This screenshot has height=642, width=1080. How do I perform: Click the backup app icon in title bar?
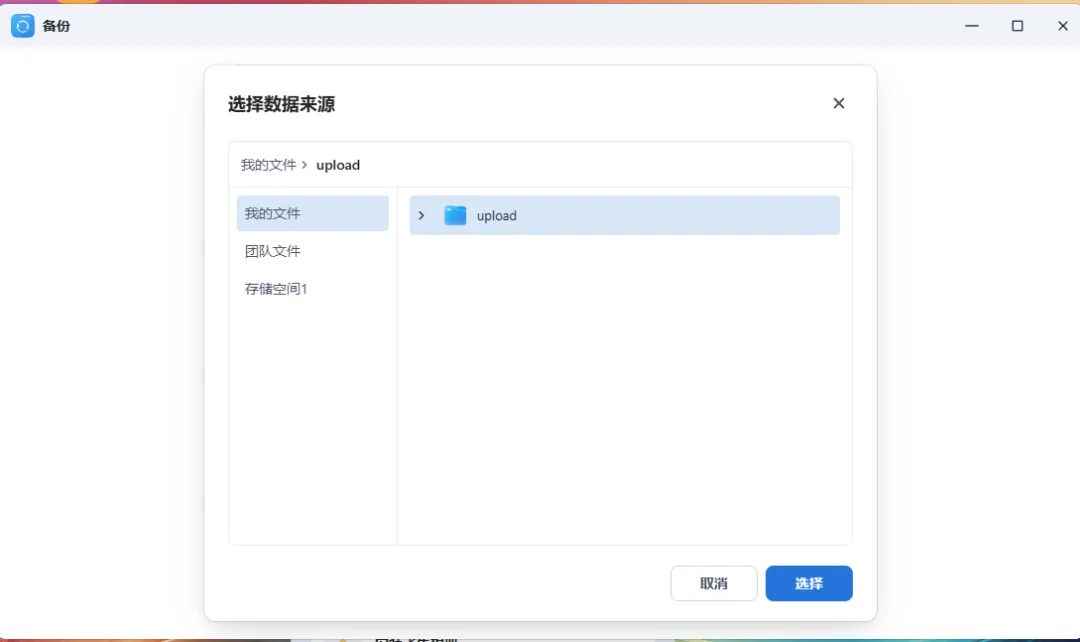(23, 26)
